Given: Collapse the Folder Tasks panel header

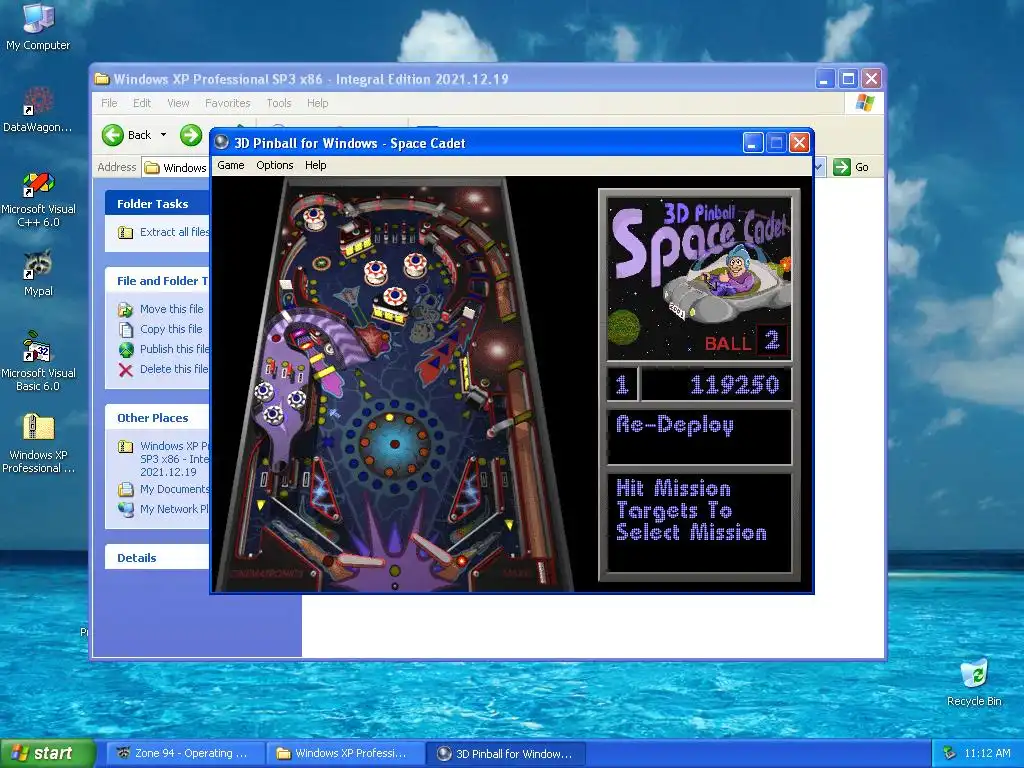Looking at the screenshot, I should coord(157,204).
